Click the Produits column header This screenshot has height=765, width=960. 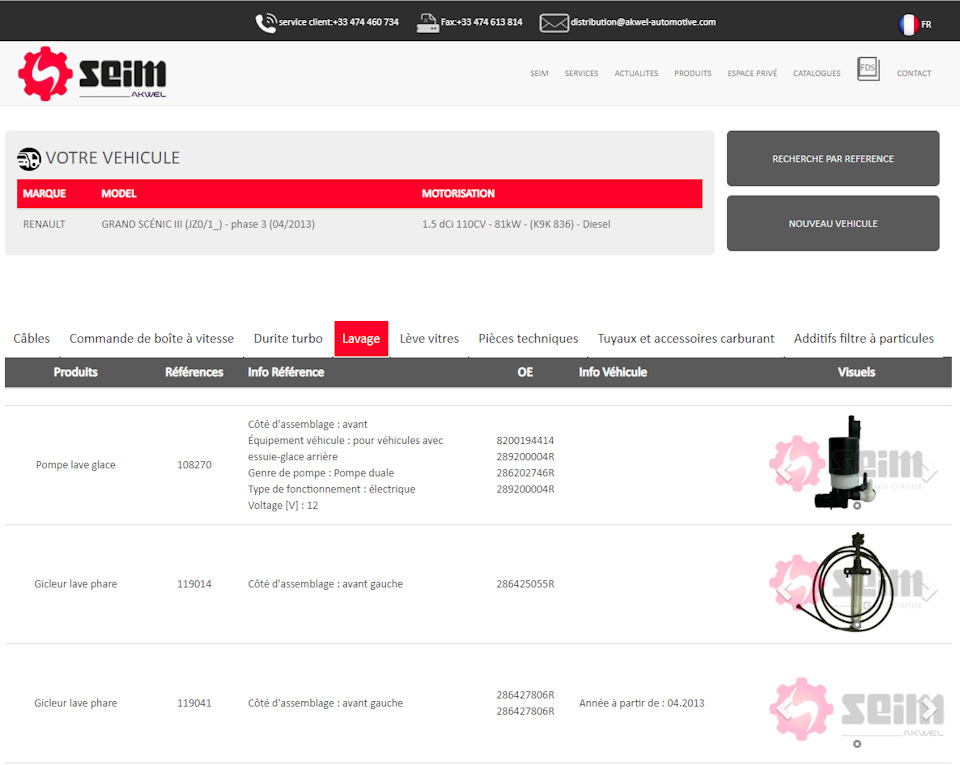[75, 372]
